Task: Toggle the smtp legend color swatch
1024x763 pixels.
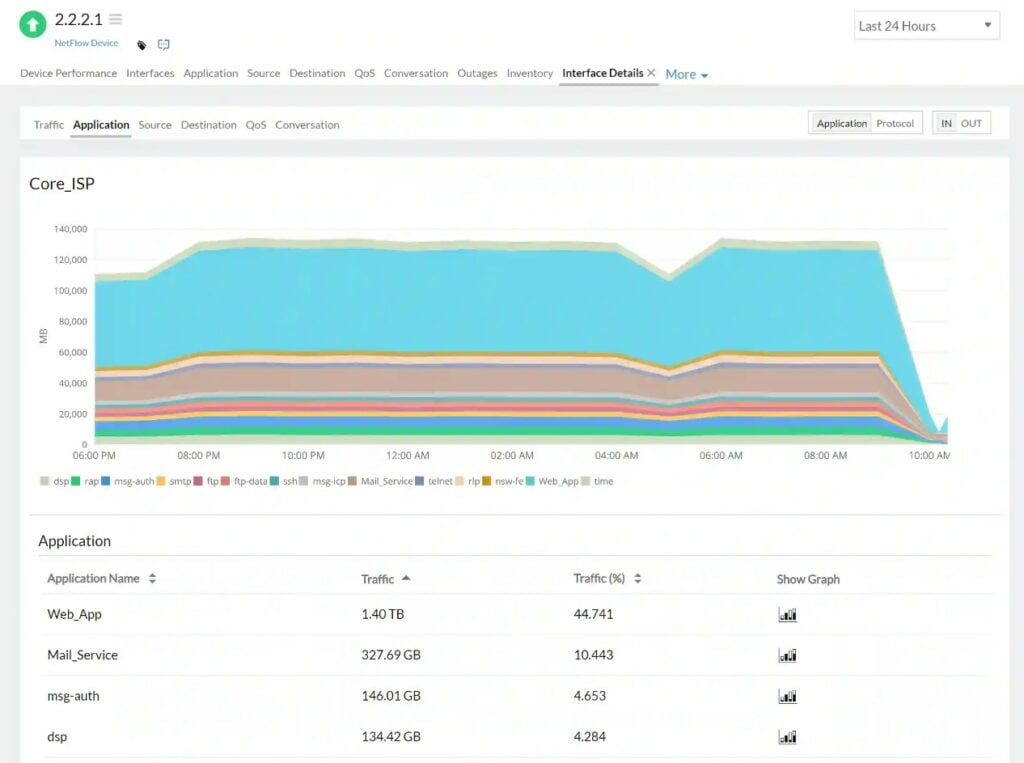Action: pyautogui.click(x=161, y=481)
